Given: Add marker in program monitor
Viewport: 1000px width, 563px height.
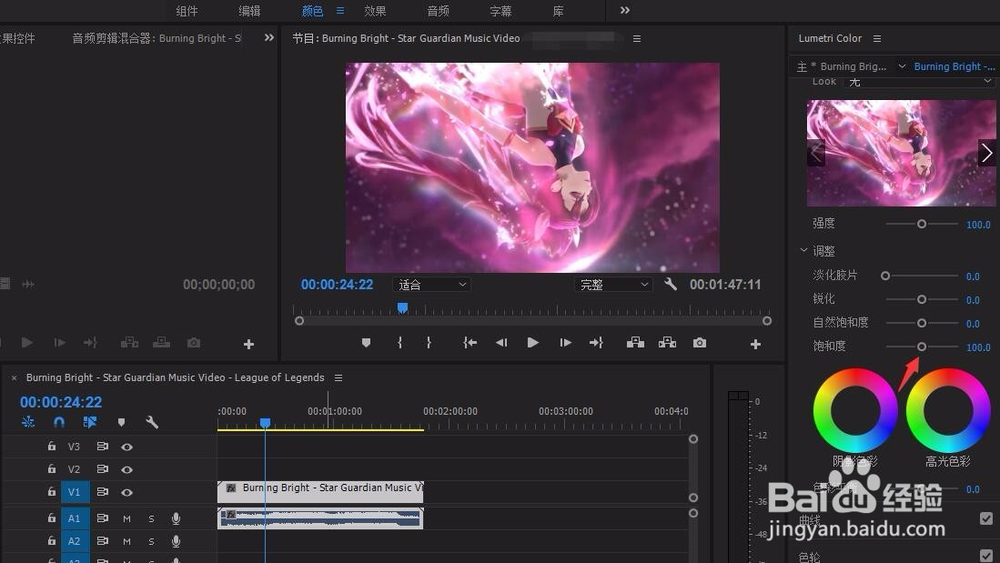Looking at the screenshot, I should click(366, 343).
